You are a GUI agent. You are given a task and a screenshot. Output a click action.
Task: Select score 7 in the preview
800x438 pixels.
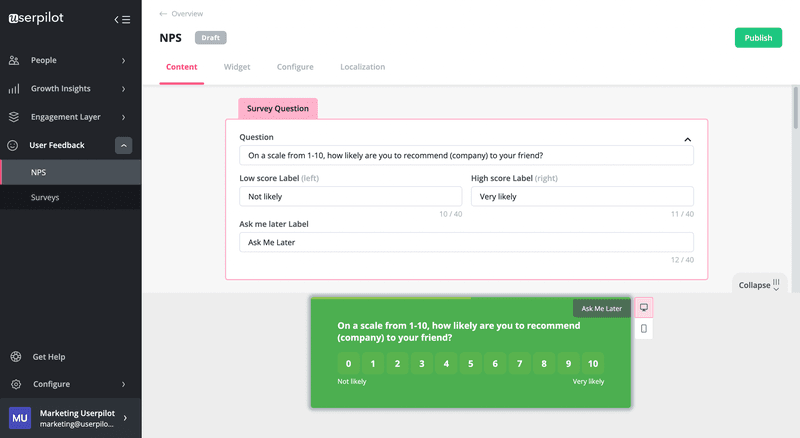[519, 363]
